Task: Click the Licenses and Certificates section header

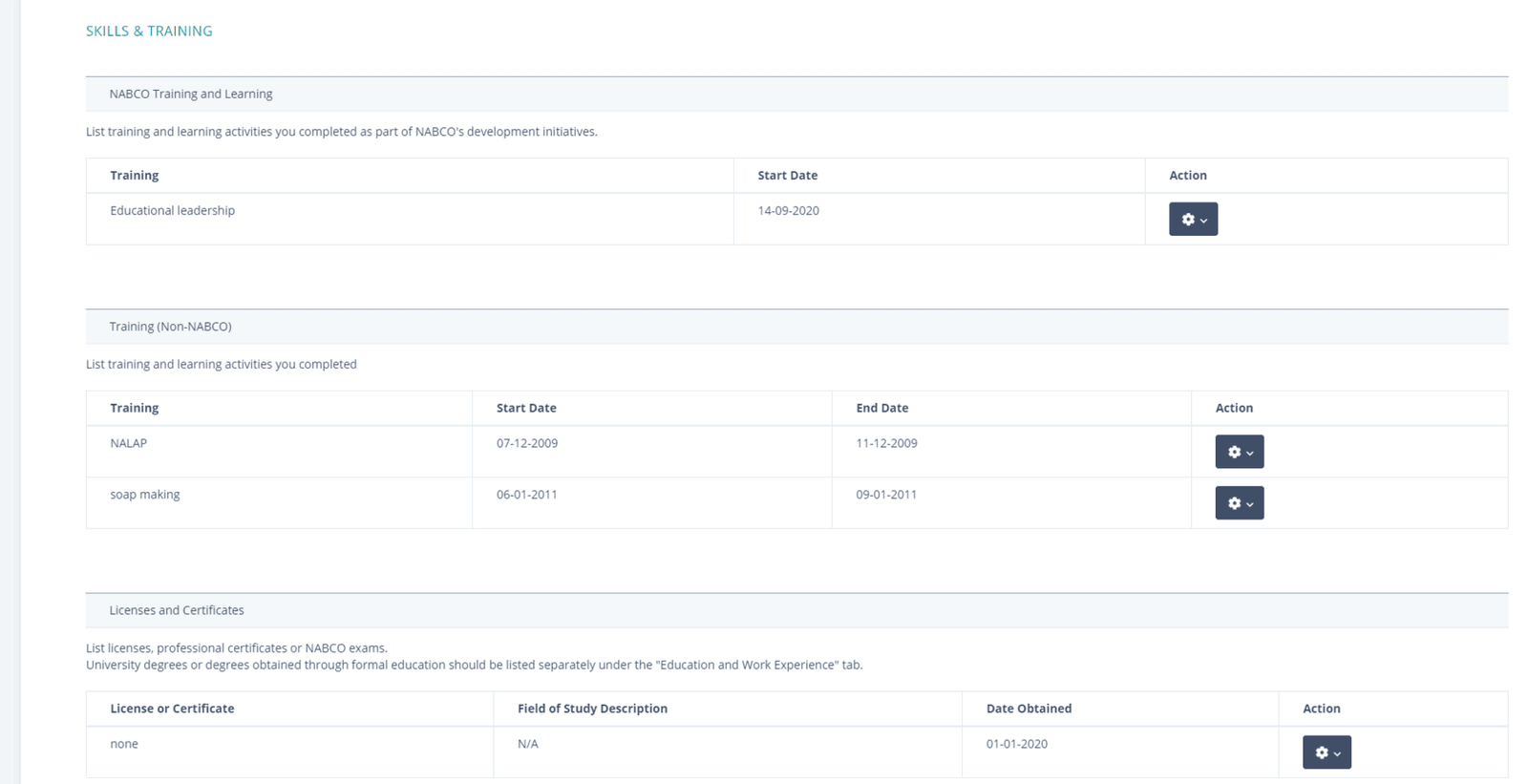Action: 177,610
